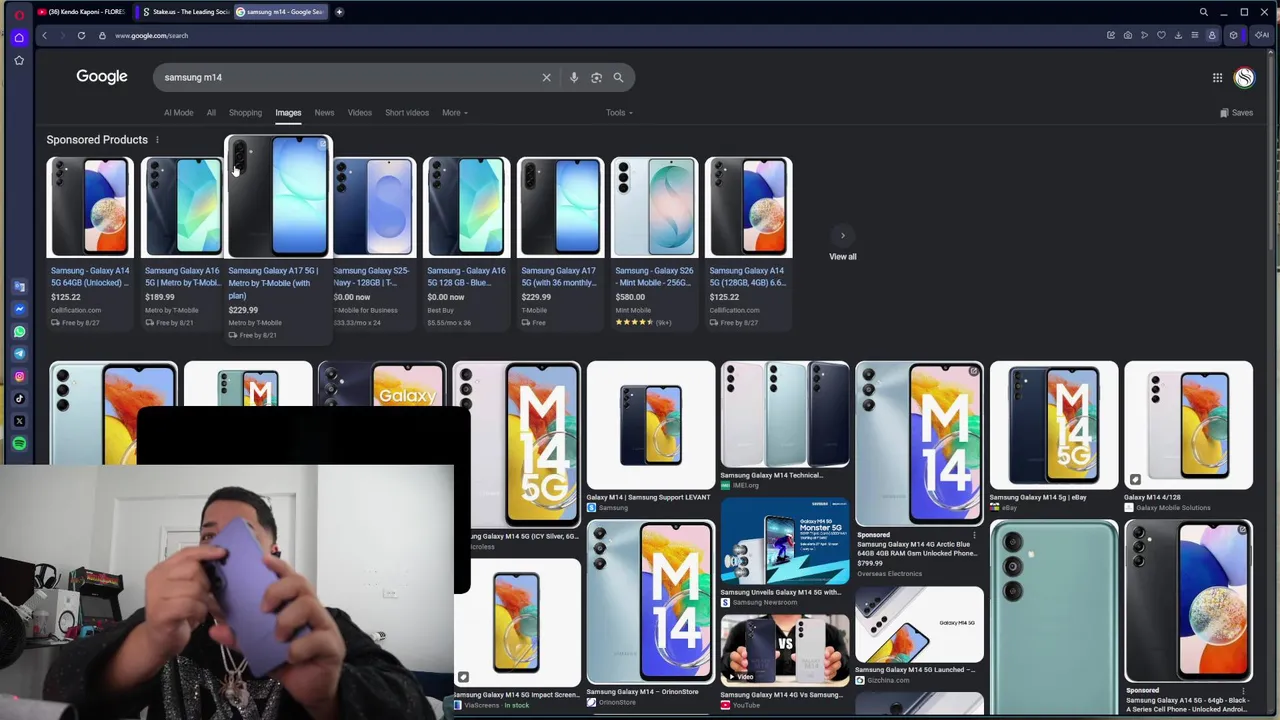Open Spotify from the sidebar

pyautogui.click(x=19, y=444)
